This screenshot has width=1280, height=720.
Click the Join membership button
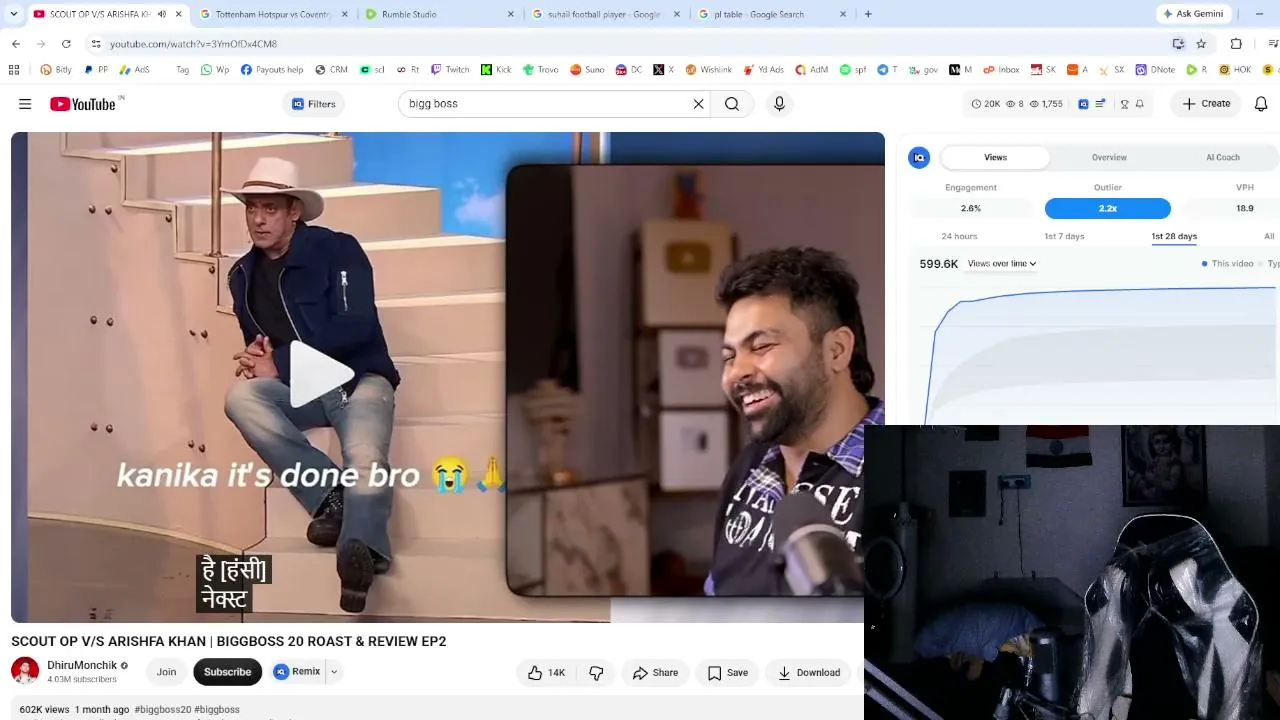tap(166, 672)
